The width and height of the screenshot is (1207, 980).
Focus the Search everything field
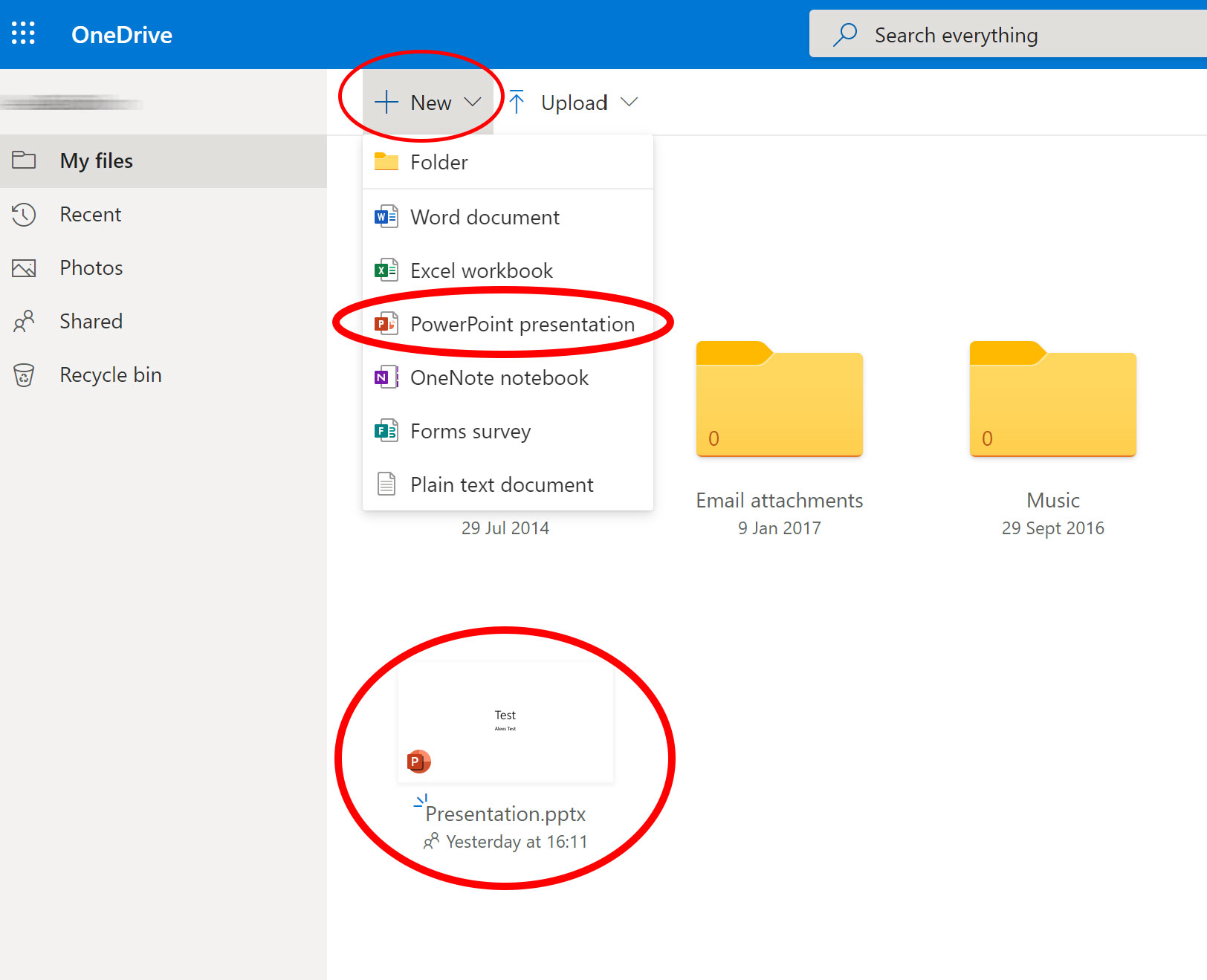1008,33
